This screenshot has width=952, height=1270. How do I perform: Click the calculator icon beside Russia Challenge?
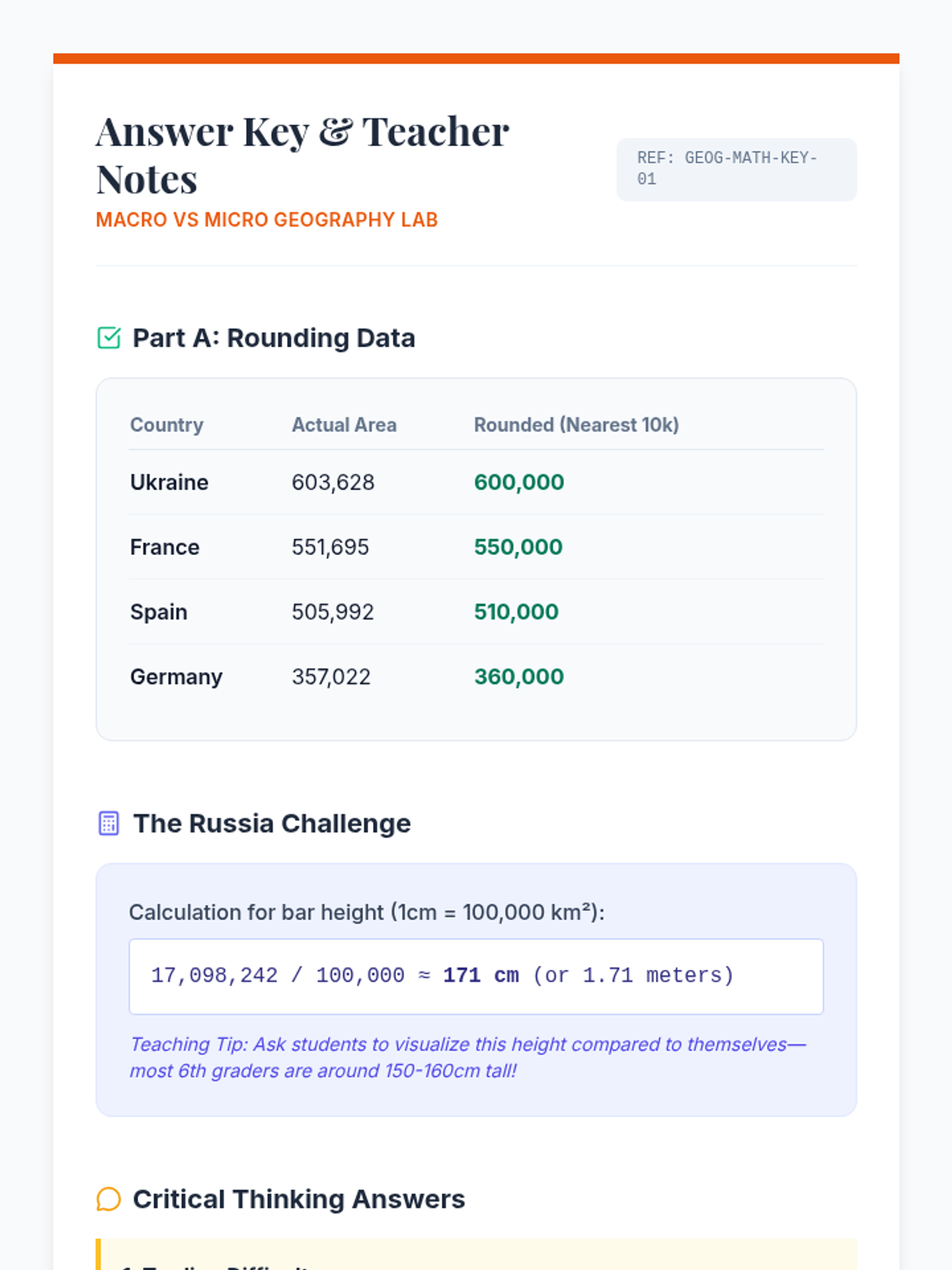pyautogui.click(x=109, y=823)
